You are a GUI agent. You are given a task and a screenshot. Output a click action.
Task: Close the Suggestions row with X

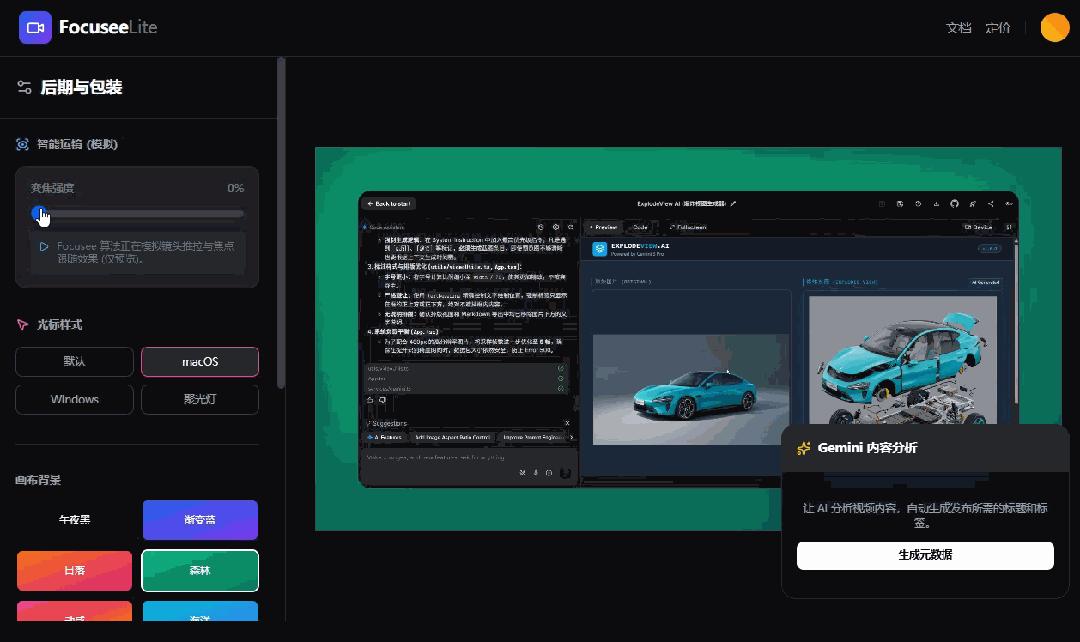[x=568, y=423]
